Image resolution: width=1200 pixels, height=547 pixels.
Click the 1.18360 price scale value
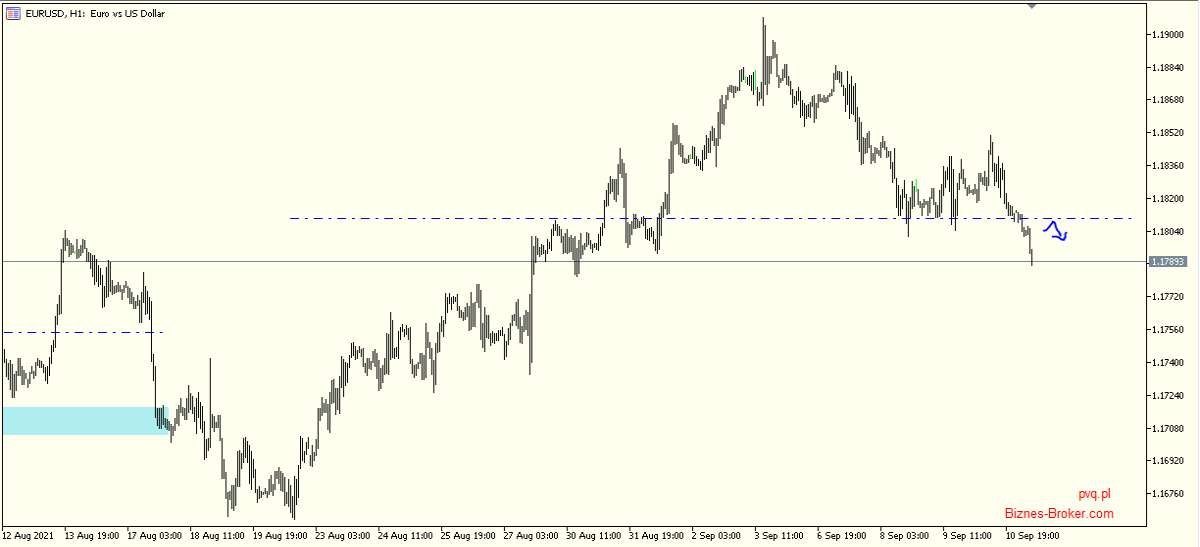tap(1167, 166)
